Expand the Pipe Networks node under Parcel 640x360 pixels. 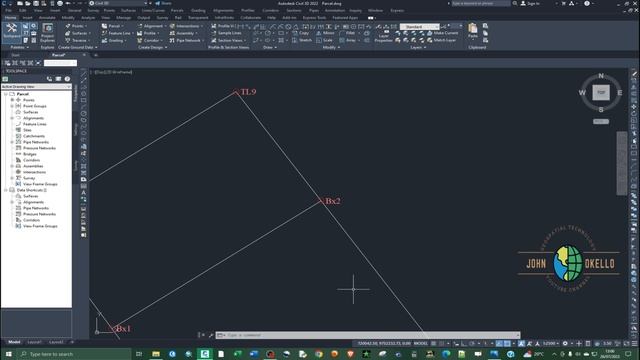pyautogui.click(x=12, y=142)
